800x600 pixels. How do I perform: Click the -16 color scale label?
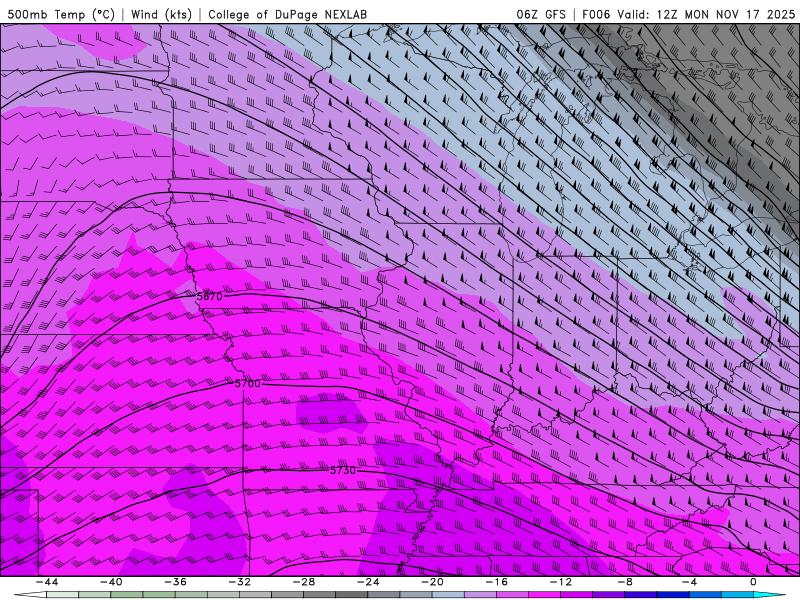coord(496,582)
